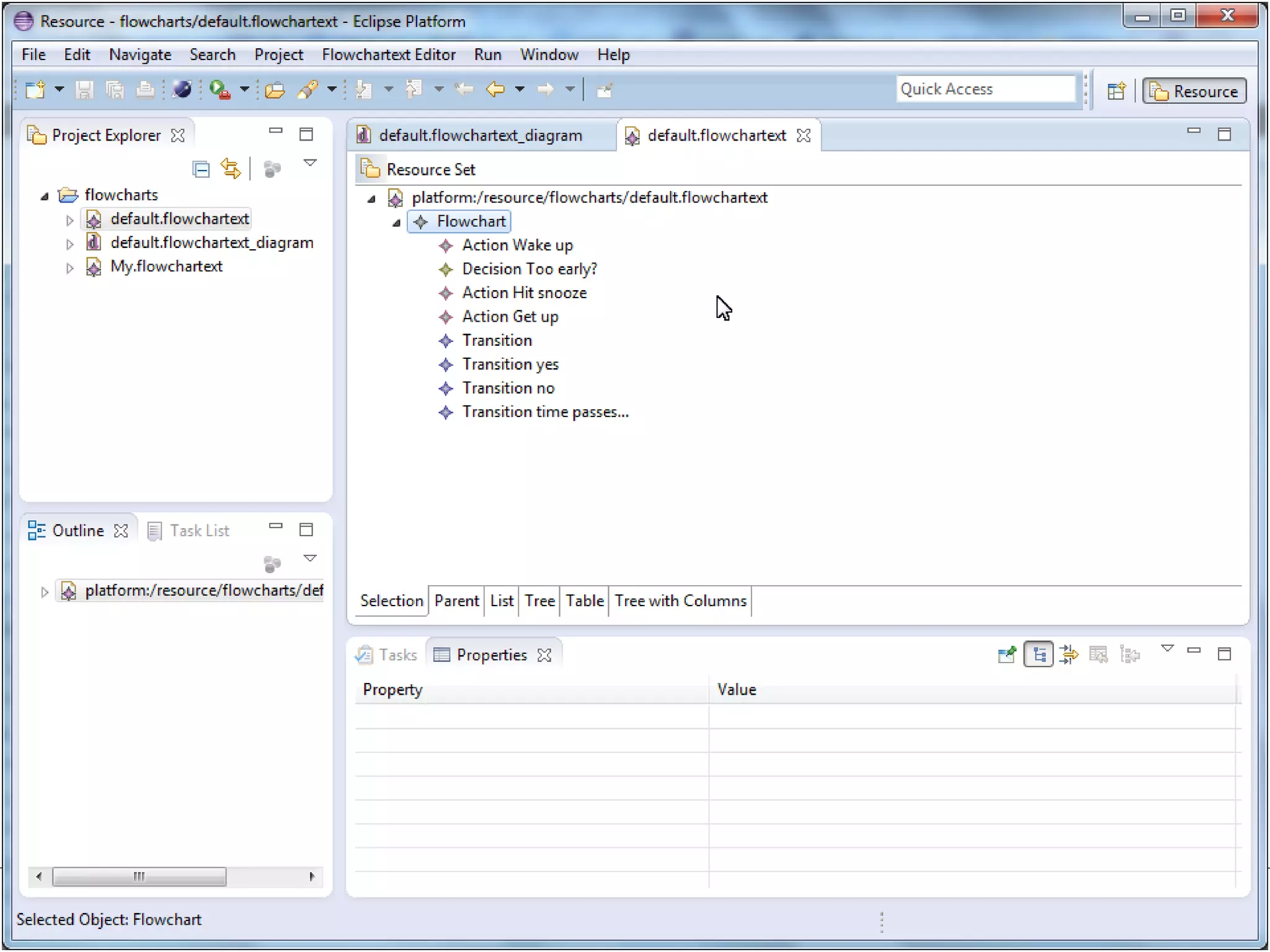Switch to Tree with Columns page
Image resolution: width=1270 pixels, height=952 pixels.
[680, 601]
